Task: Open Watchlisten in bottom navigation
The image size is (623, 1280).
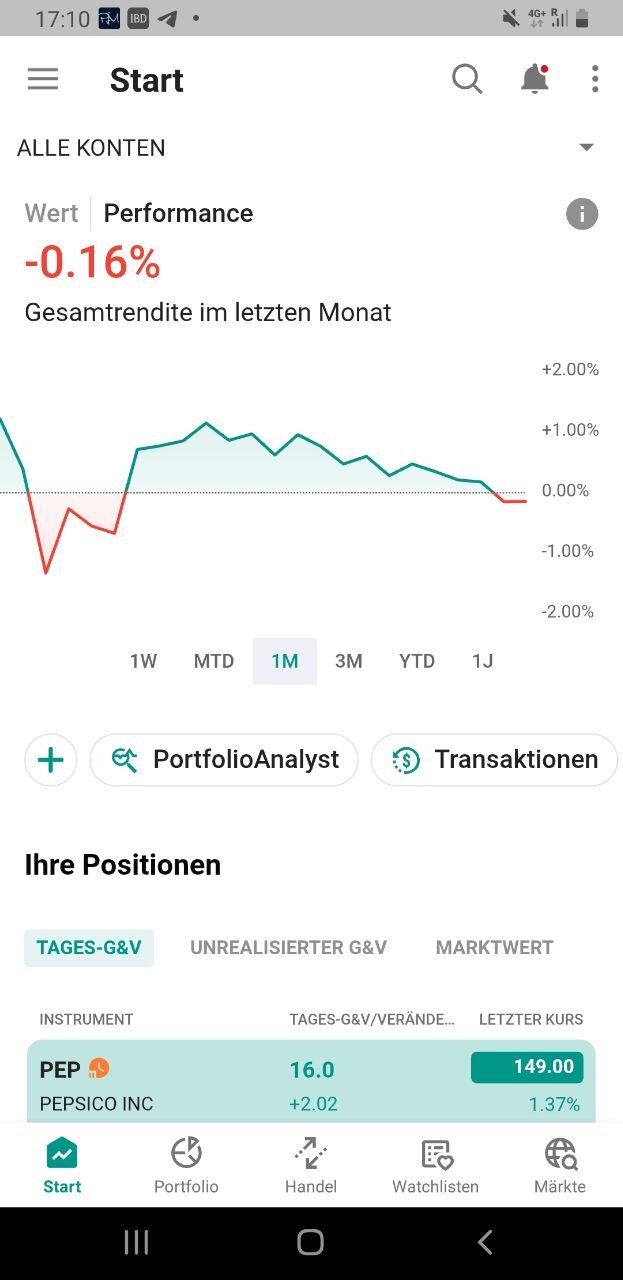Action: [436, 1166]
